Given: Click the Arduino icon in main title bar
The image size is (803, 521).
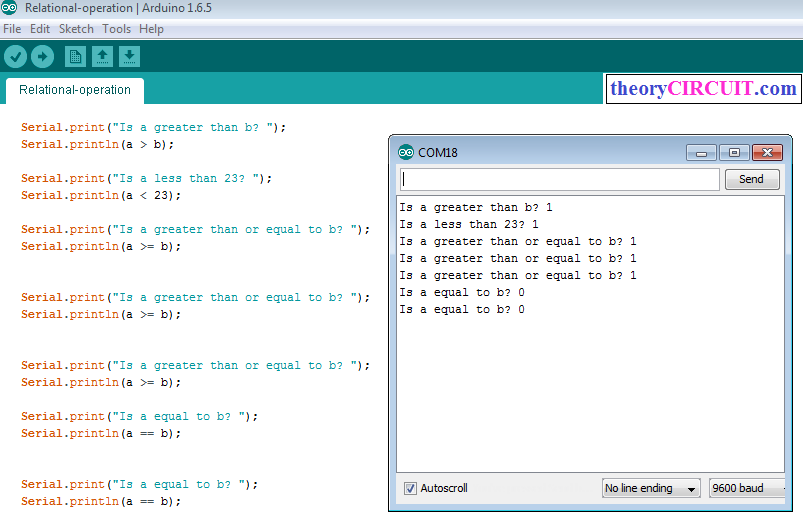Looking at the screenshot, I should coord(10,8).
